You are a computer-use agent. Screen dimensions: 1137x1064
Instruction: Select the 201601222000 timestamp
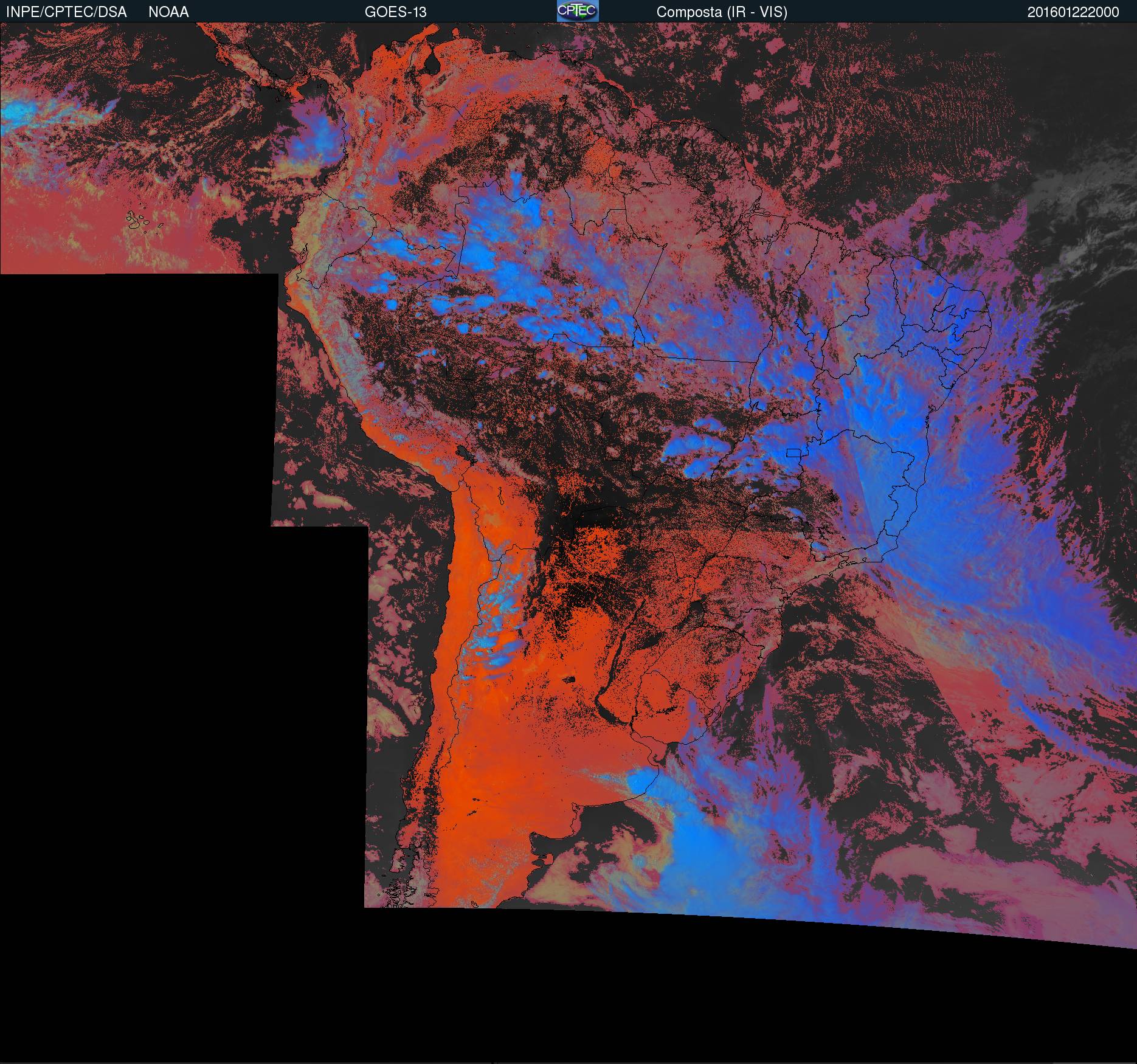(x=1073, y=12)
